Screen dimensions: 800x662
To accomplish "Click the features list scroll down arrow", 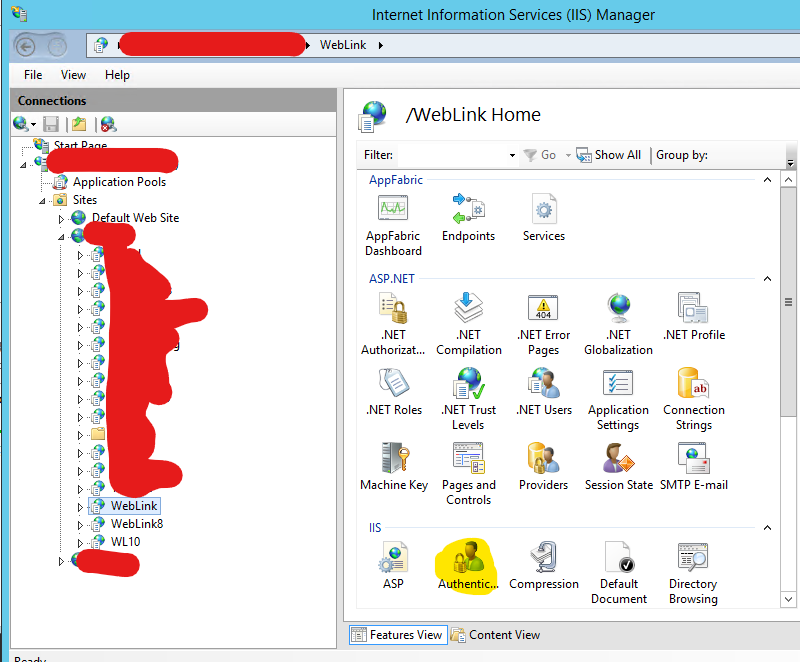I will (x=788, y=599).
